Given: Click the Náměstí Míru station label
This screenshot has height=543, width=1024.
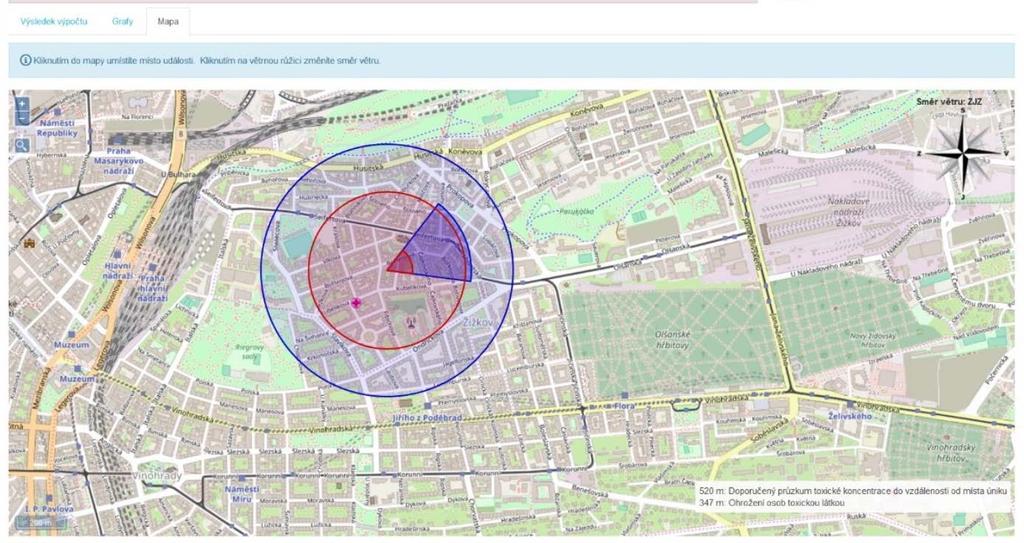Looking at the screenshot, I should coord(242,494).
